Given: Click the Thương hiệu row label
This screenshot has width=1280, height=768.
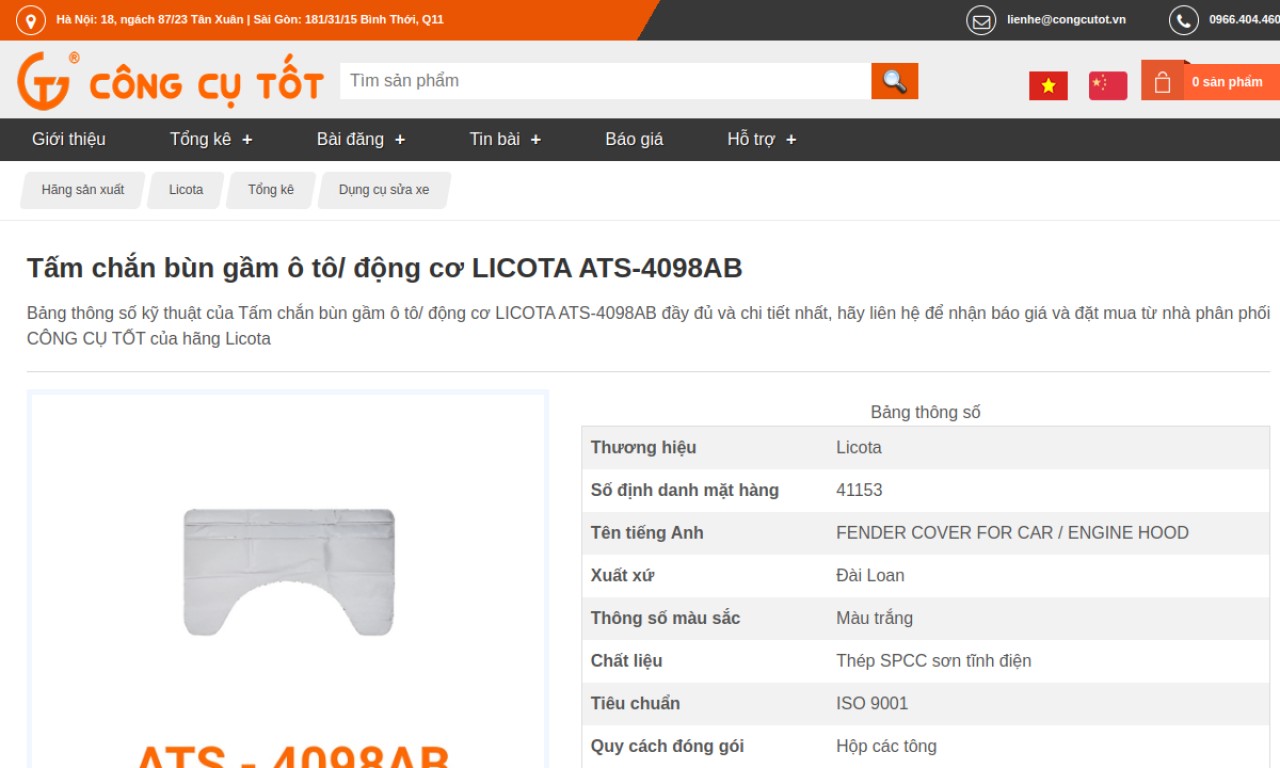Looking at the screenshot, I should coord(643,448).
